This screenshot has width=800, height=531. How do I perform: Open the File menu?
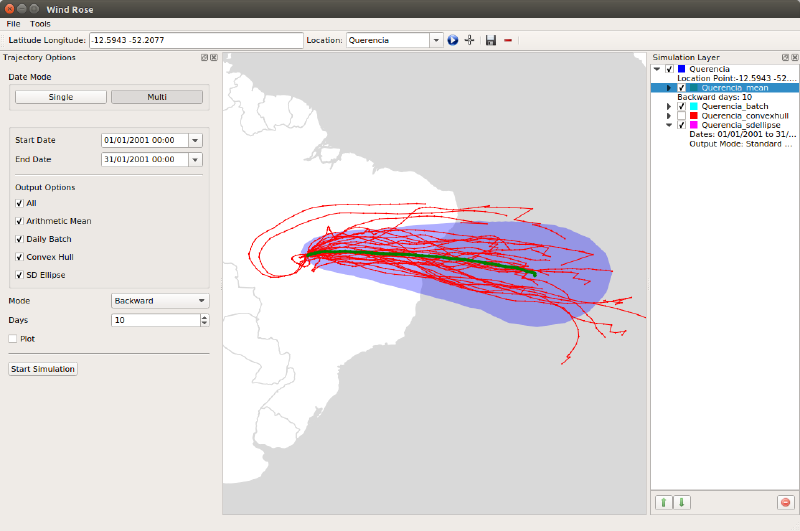[x=13, y=23]
